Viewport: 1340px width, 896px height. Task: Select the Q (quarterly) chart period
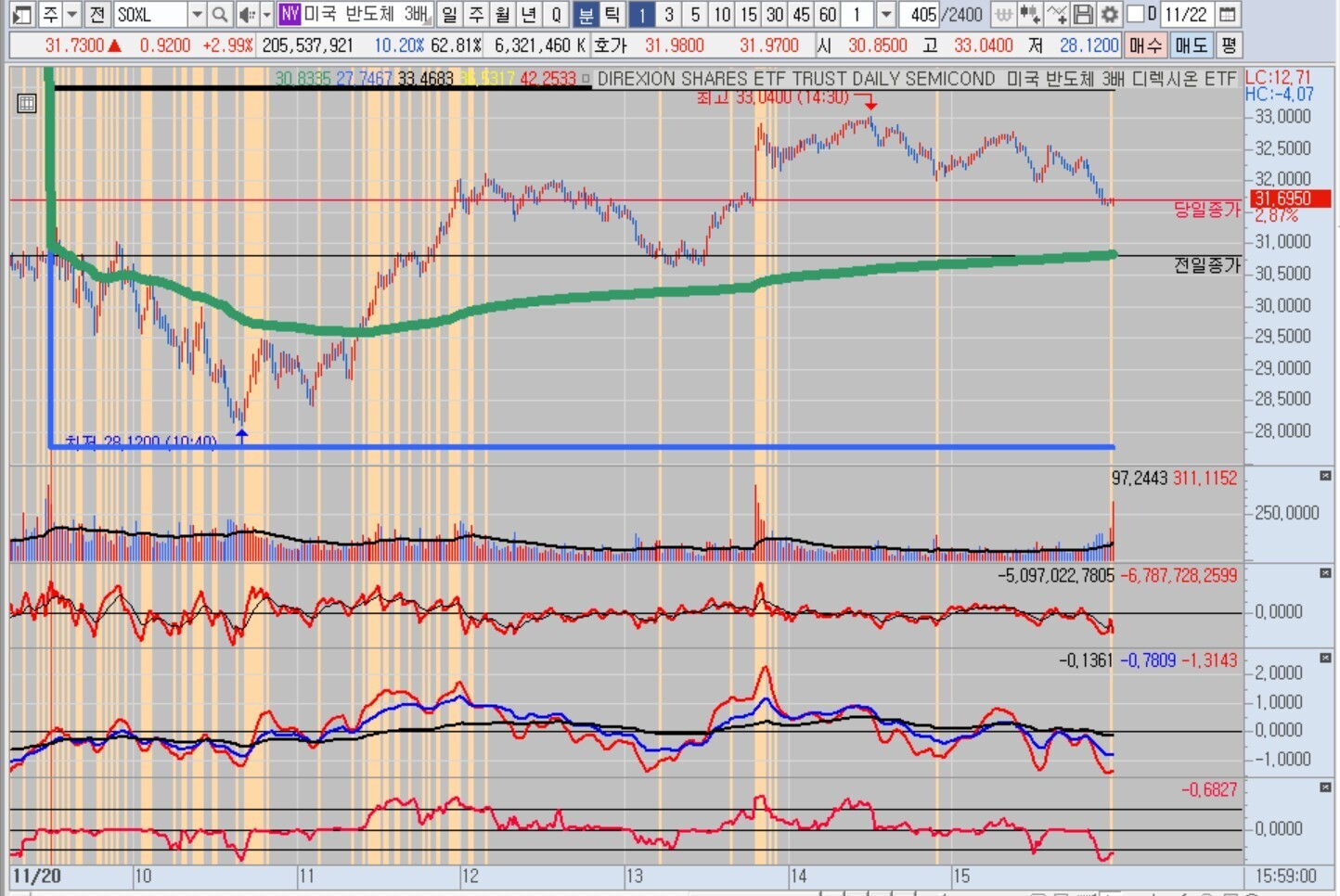(x=557, y=14)
